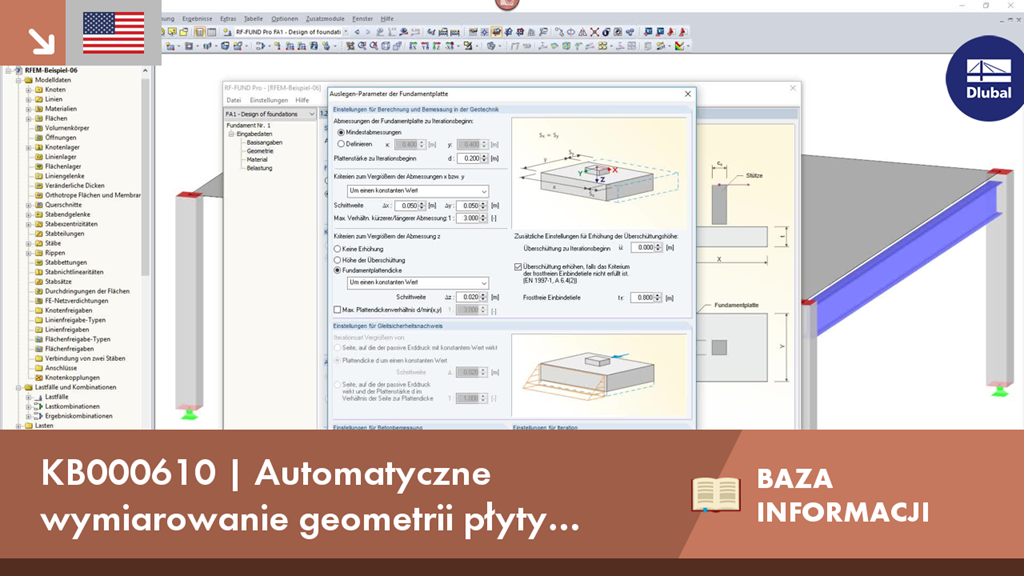The height and width of the screenshot is (576, 1024).
Task: Close the RF-FUND Pro window behind dialog
Action: click(793, 88)
